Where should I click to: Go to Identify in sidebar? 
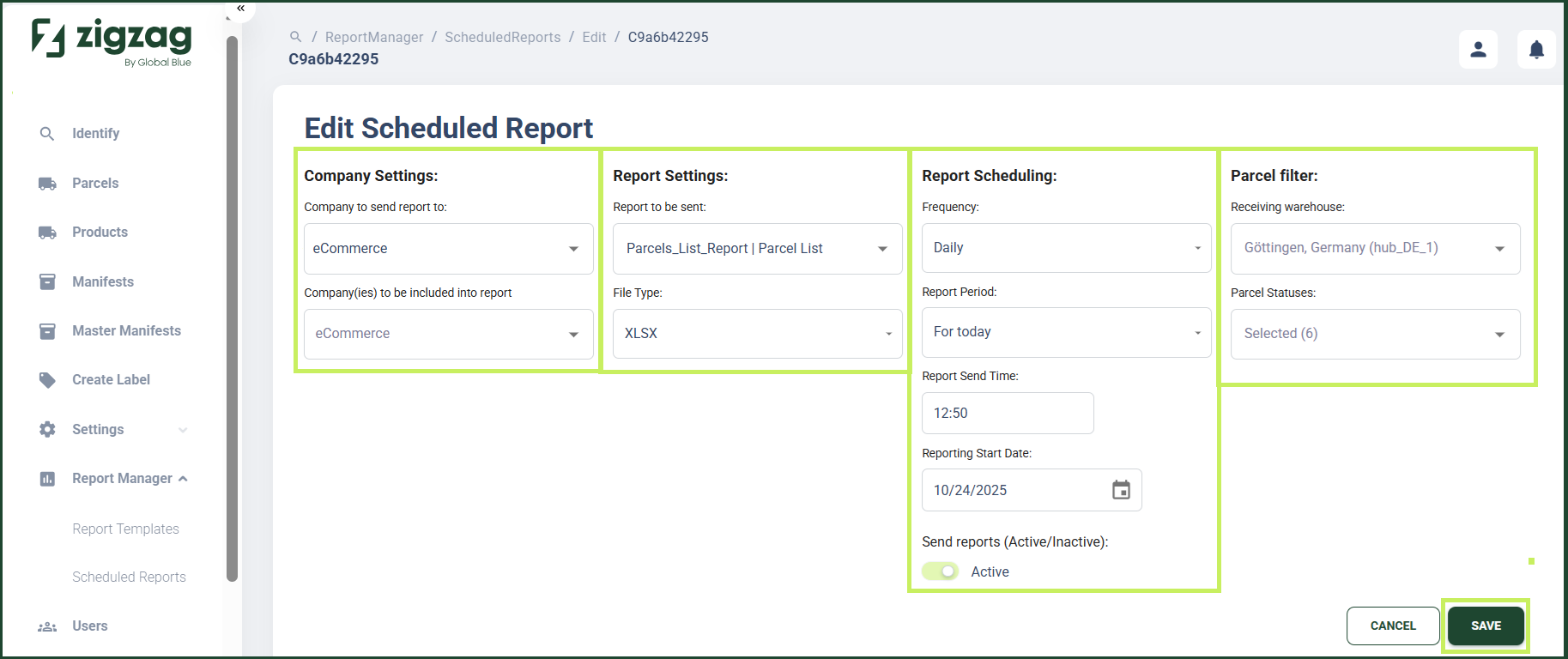(95, 134)
